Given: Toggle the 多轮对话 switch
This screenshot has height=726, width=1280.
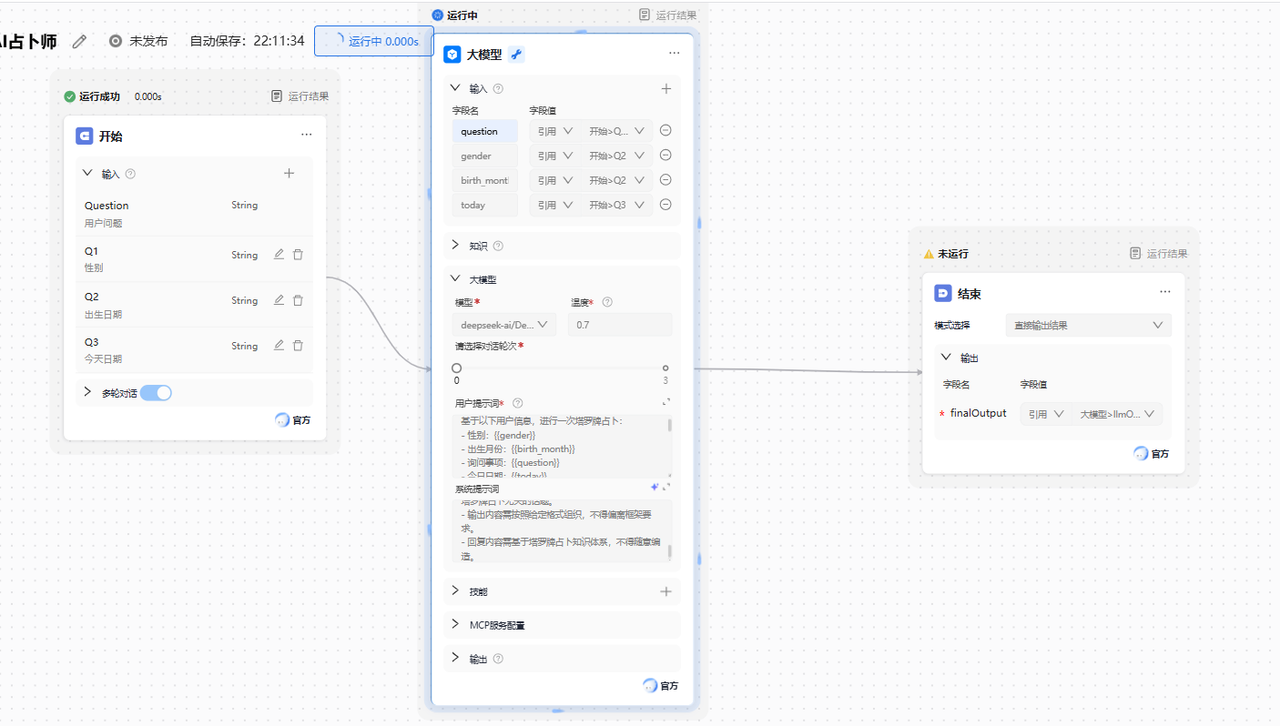Looking at the screenshot, I should (156, 393).
